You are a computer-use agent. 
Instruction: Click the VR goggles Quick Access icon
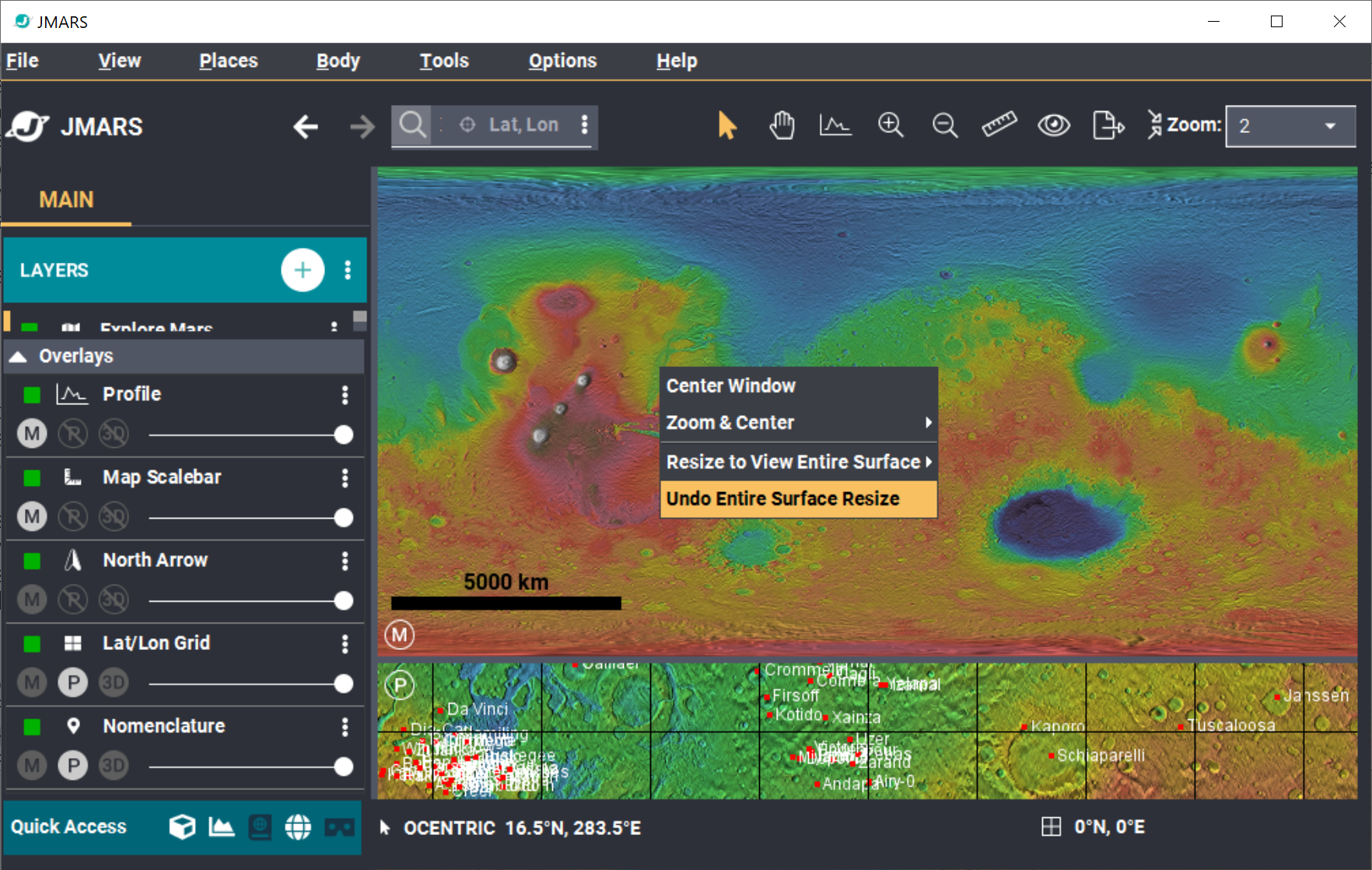click(339, 827)
